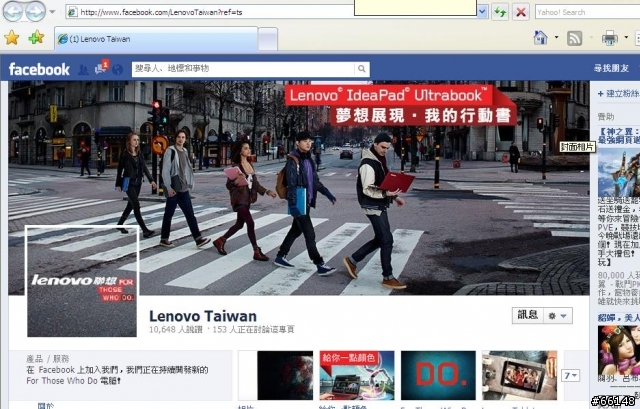This screenshot has width=640, height=409.
Task: Click the Home page icon in toolbar
Action: point(540,38)
